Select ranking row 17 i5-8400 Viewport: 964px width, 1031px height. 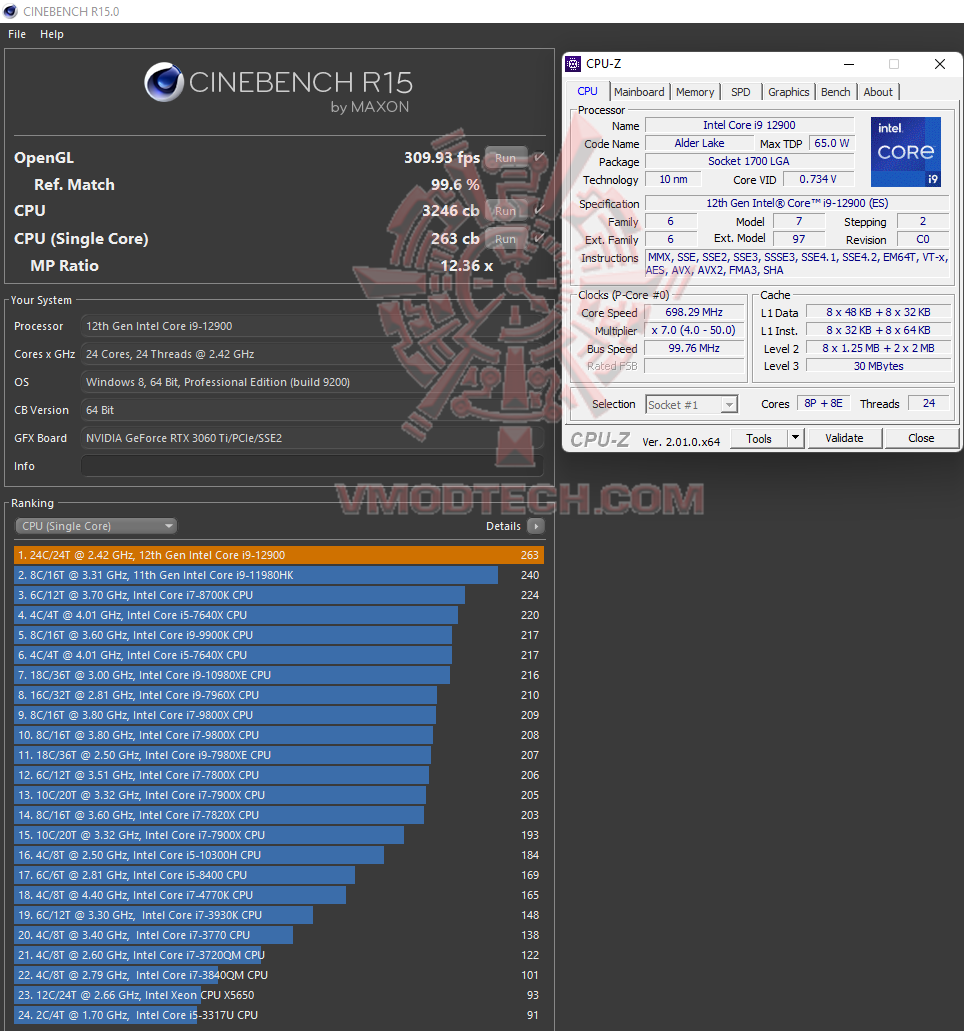pyautogui.click(x=279, y=875)
